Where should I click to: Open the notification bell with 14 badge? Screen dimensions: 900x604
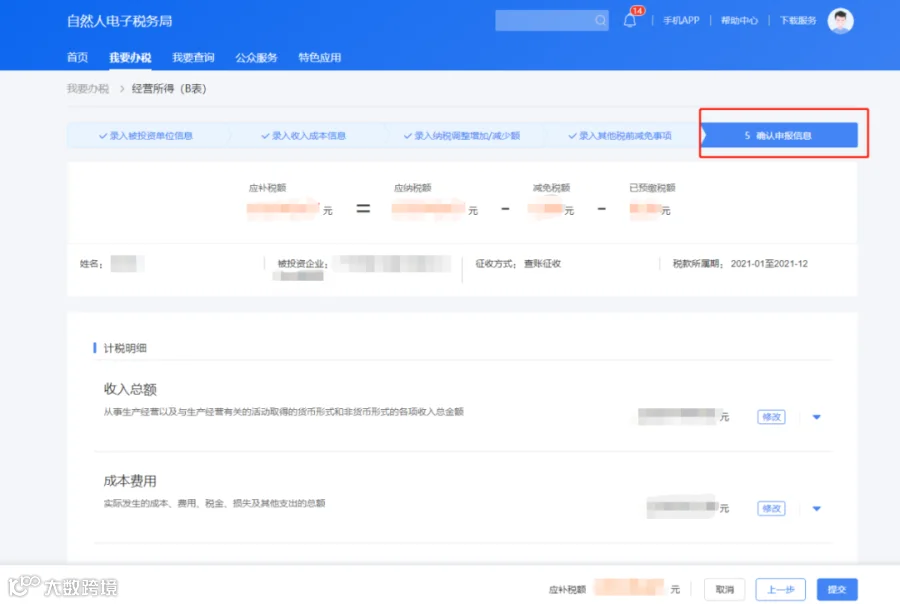(x=630, y=21)
